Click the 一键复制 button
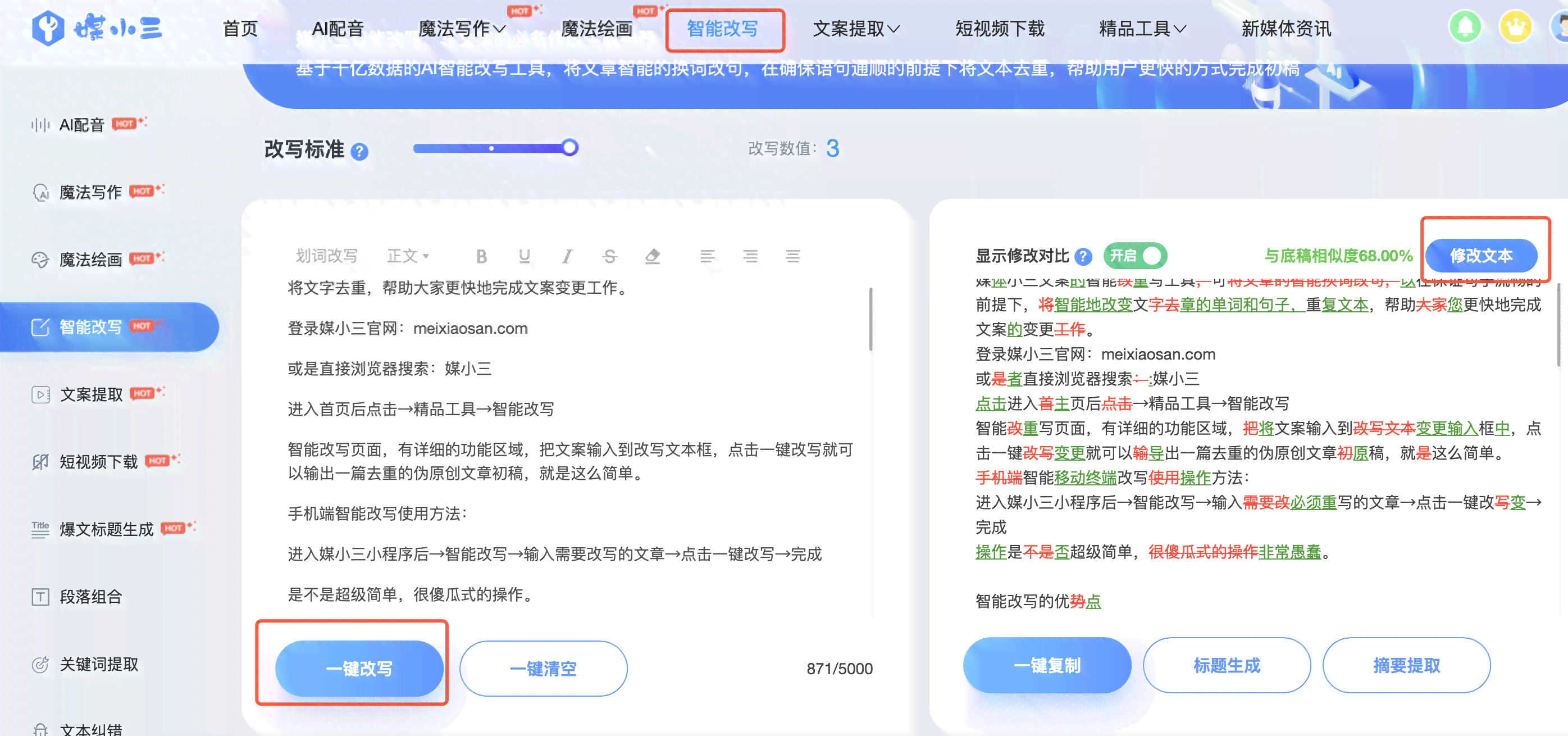 1047,665
